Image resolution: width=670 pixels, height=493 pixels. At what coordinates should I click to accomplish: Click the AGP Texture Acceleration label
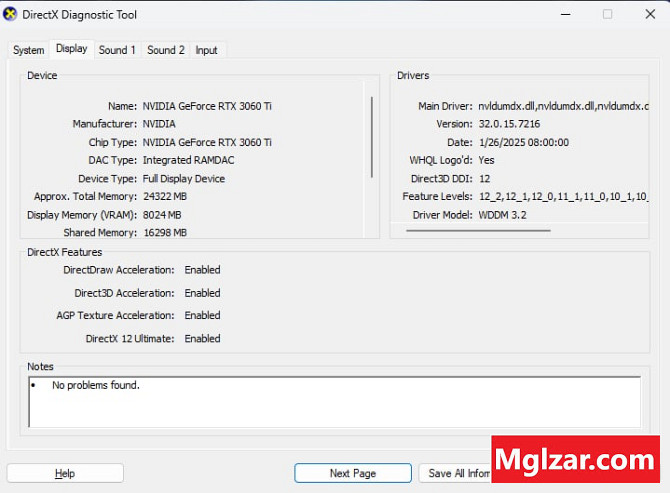tap(115, 315)
